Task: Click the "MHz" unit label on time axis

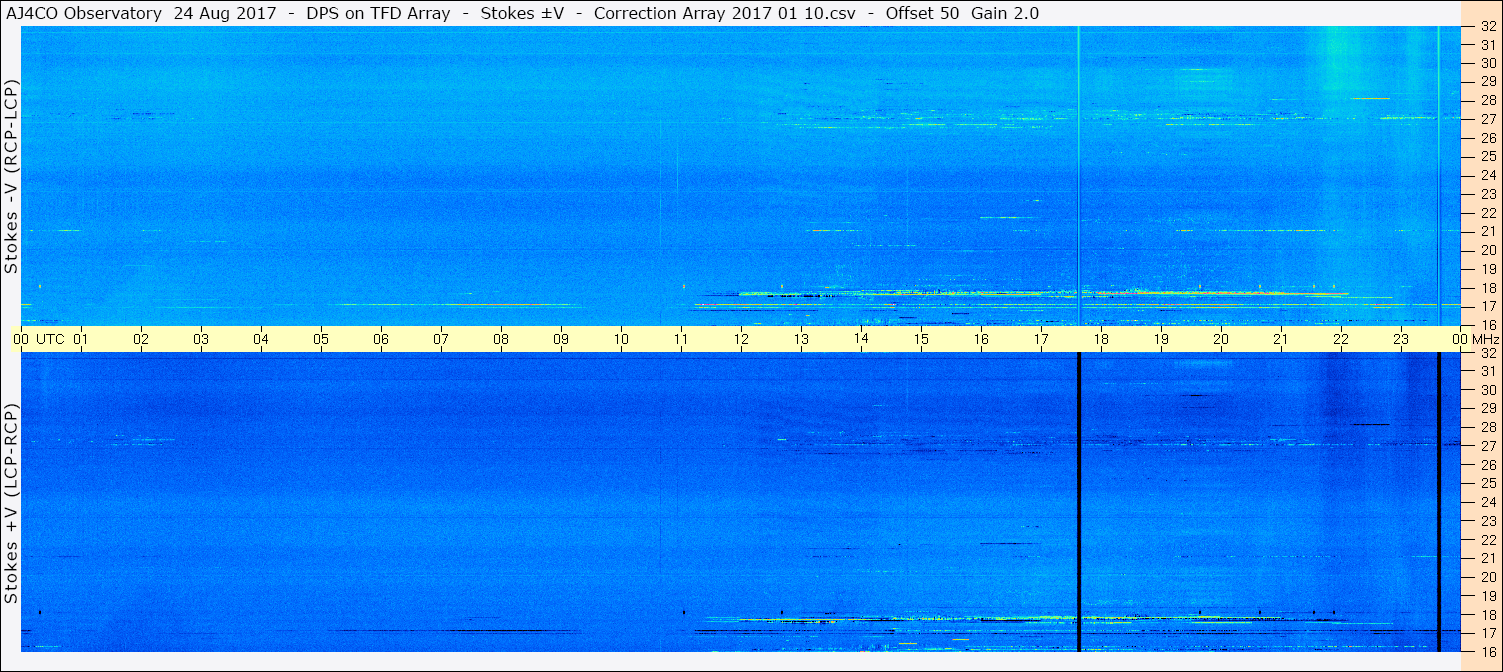Action: [x=1485, y=339]
